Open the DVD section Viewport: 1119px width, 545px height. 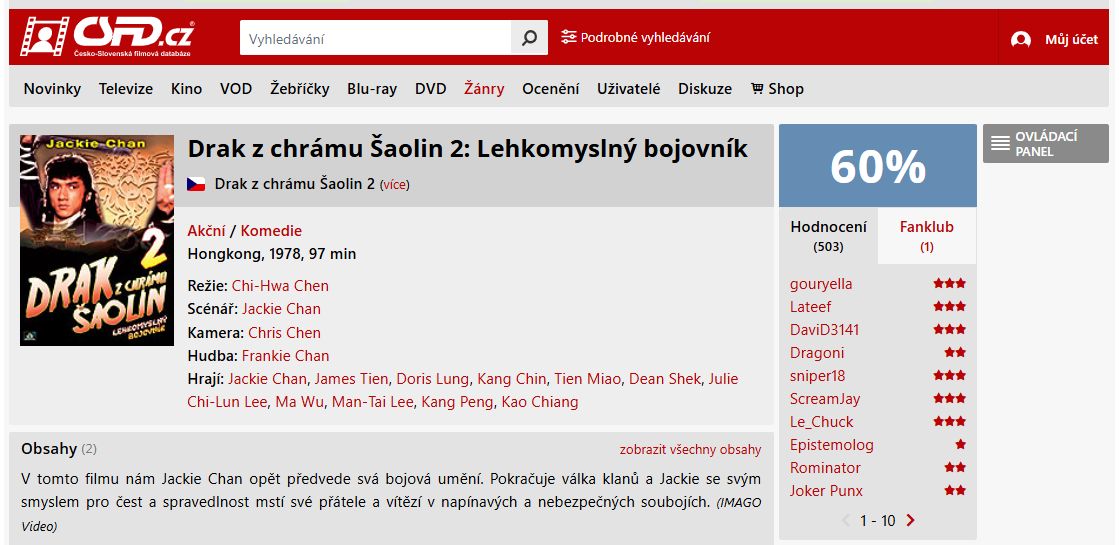(430, 88)
